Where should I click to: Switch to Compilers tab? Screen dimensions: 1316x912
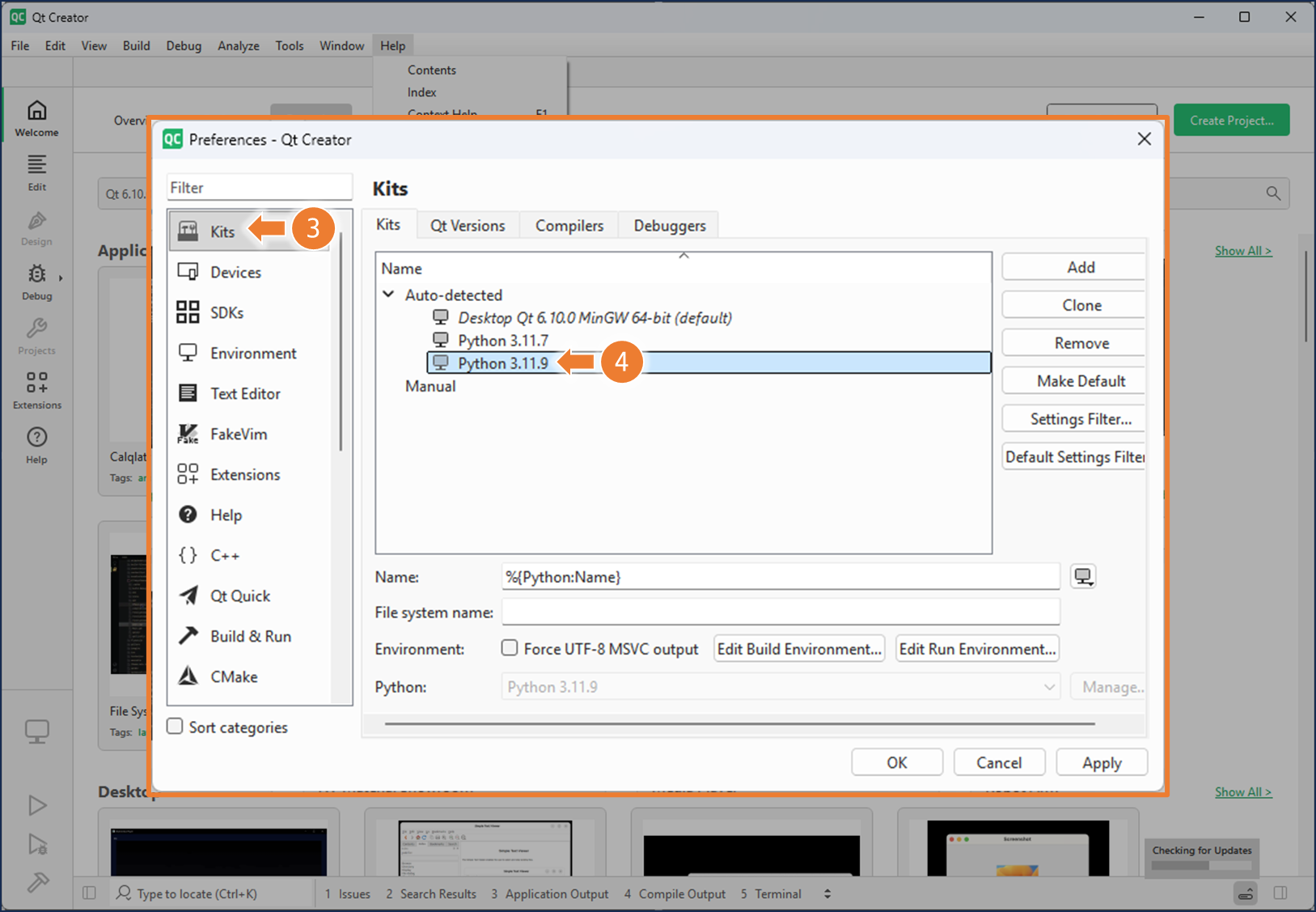point(569,226)
